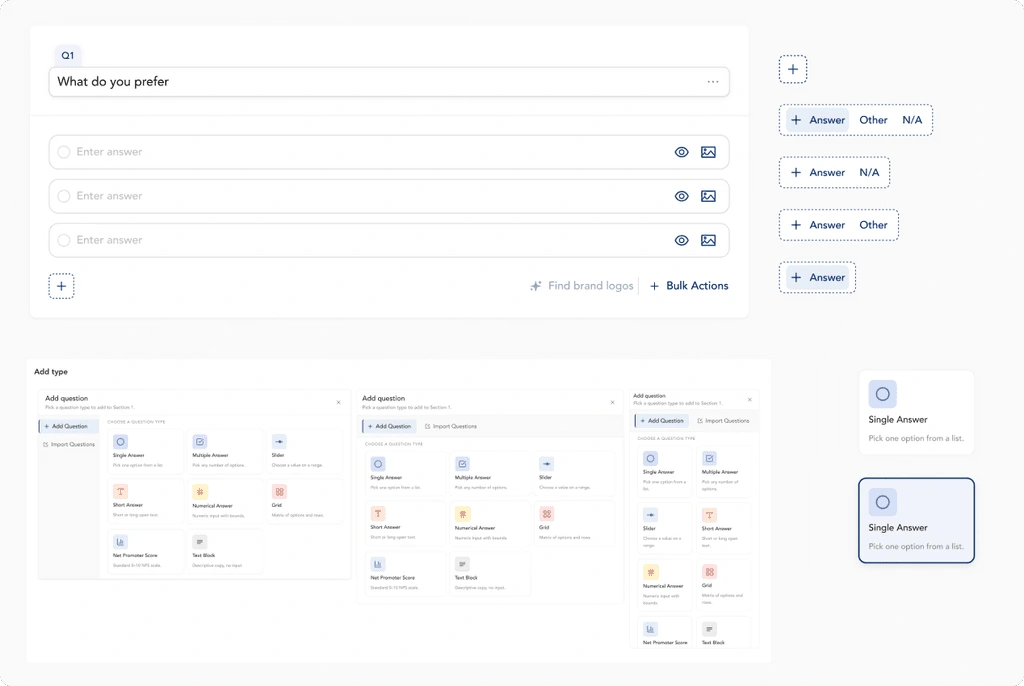Select Import Questions in left dialog's sidebar
1024x686 pixels.
click(x=69, y=444)
